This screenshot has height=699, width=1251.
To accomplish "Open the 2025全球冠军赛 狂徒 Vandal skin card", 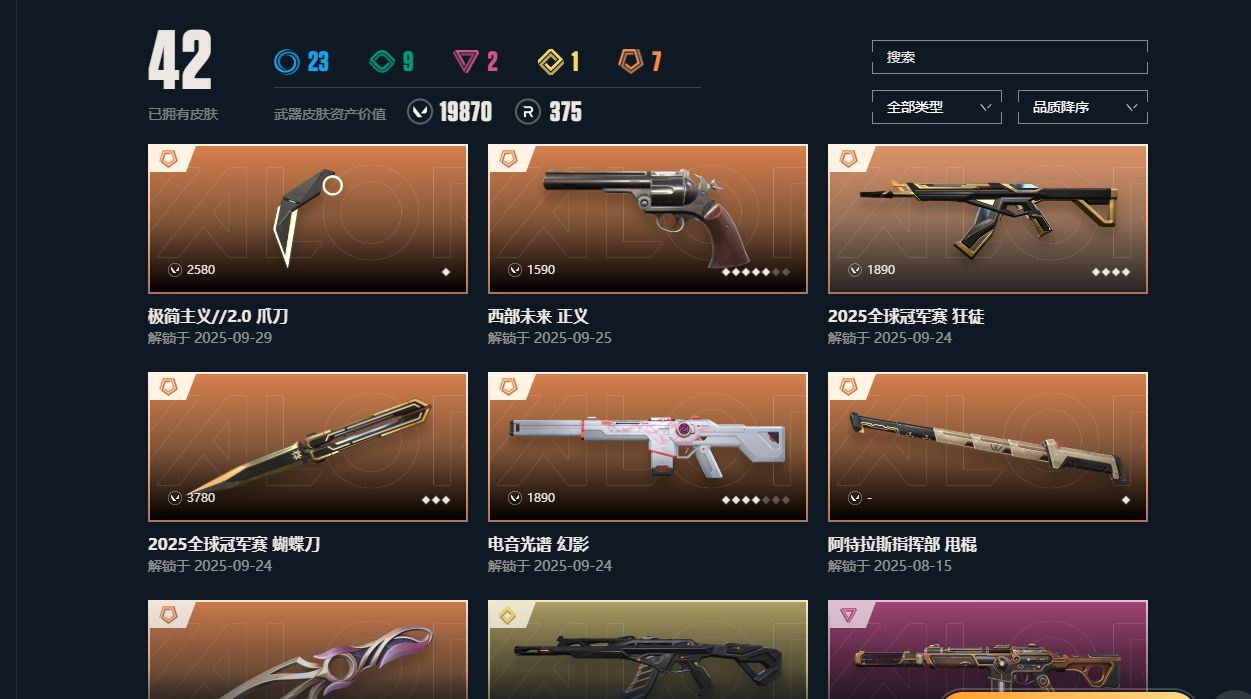I will 988,219.
